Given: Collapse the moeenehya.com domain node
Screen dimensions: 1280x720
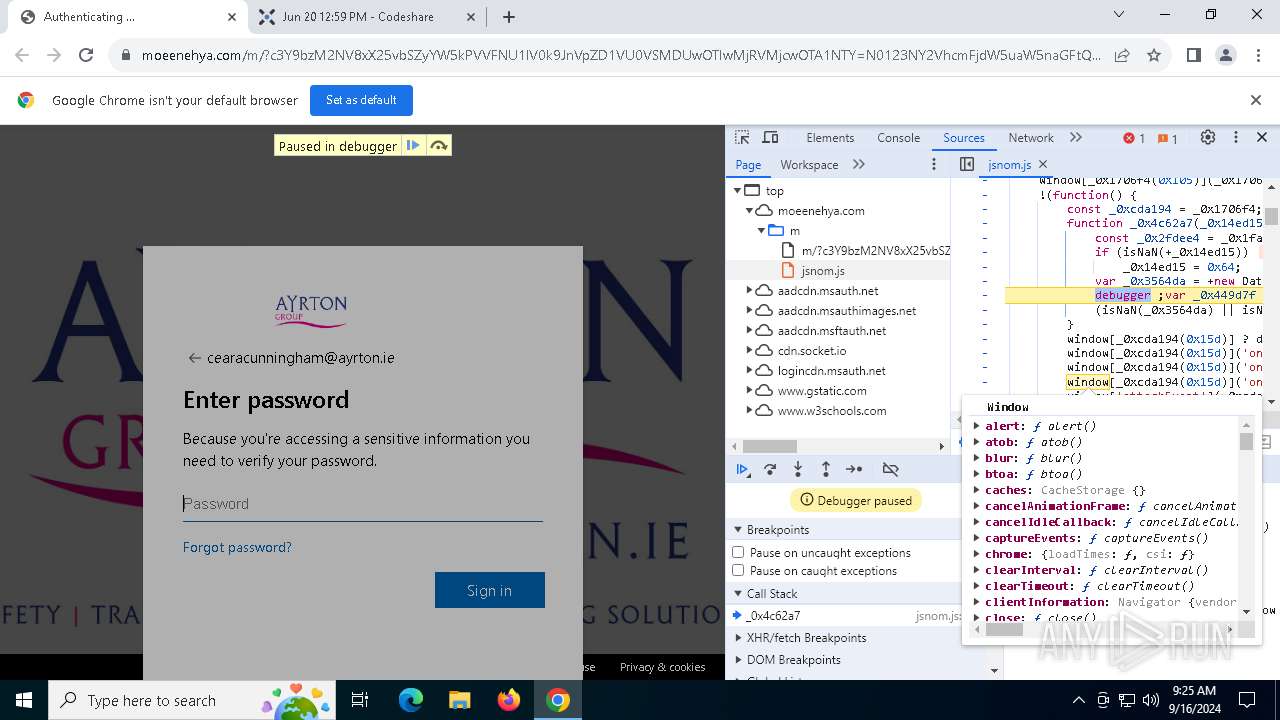Looking at the screenshot, I should coord(749,211).
